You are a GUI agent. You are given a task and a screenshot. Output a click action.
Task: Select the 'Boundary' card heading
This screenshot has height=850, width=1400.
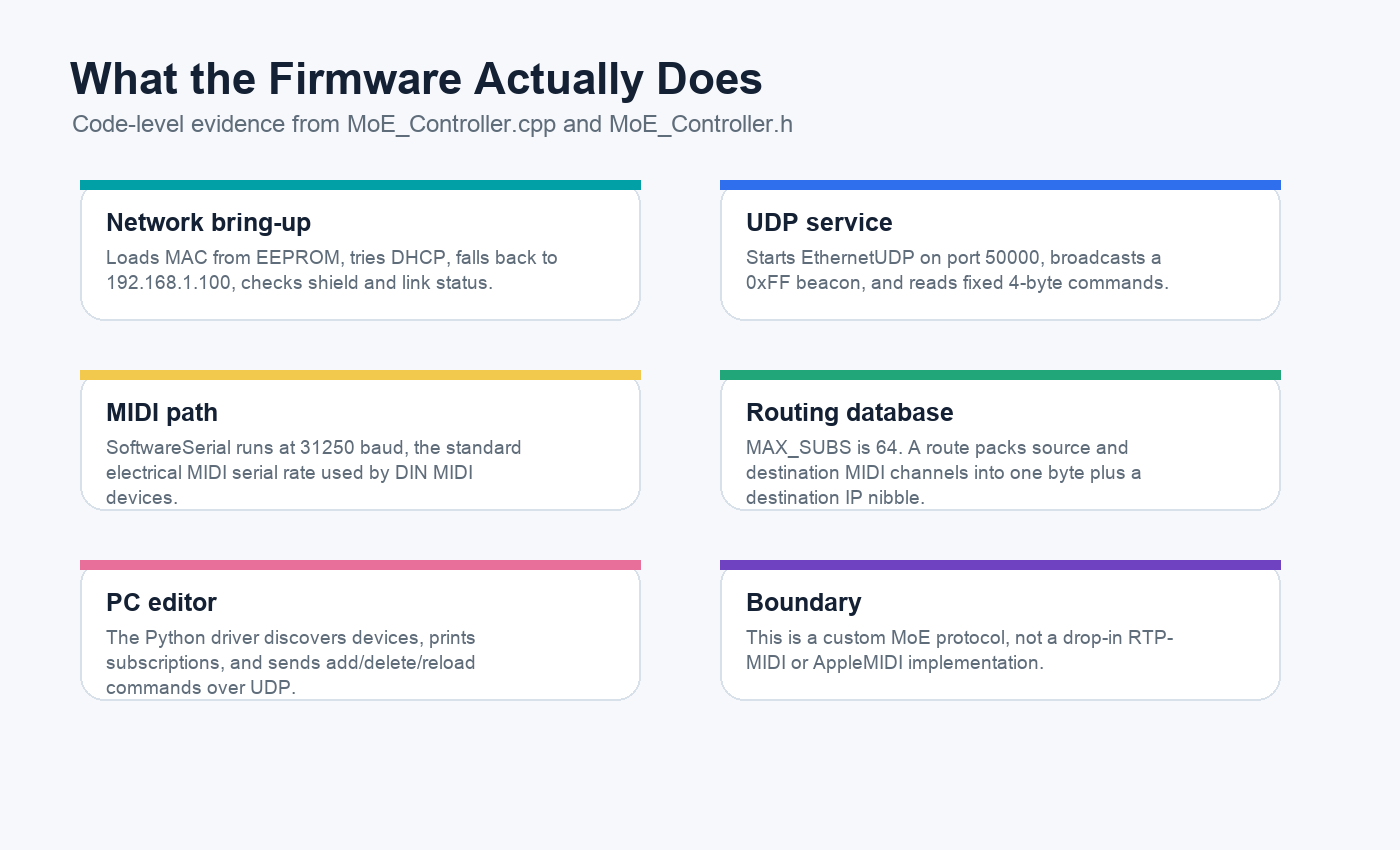pyautogui.click(x=803, y=602)
